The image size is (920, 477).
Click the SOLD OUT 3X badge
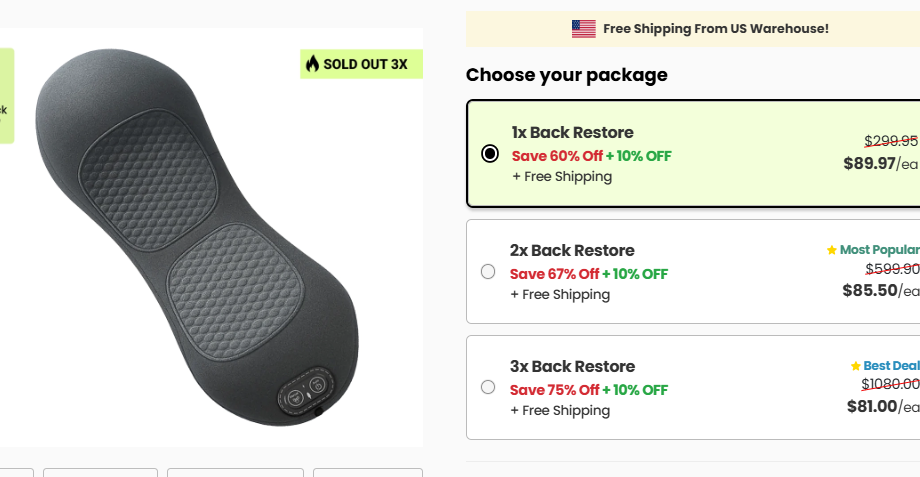[x=362, y=64]
